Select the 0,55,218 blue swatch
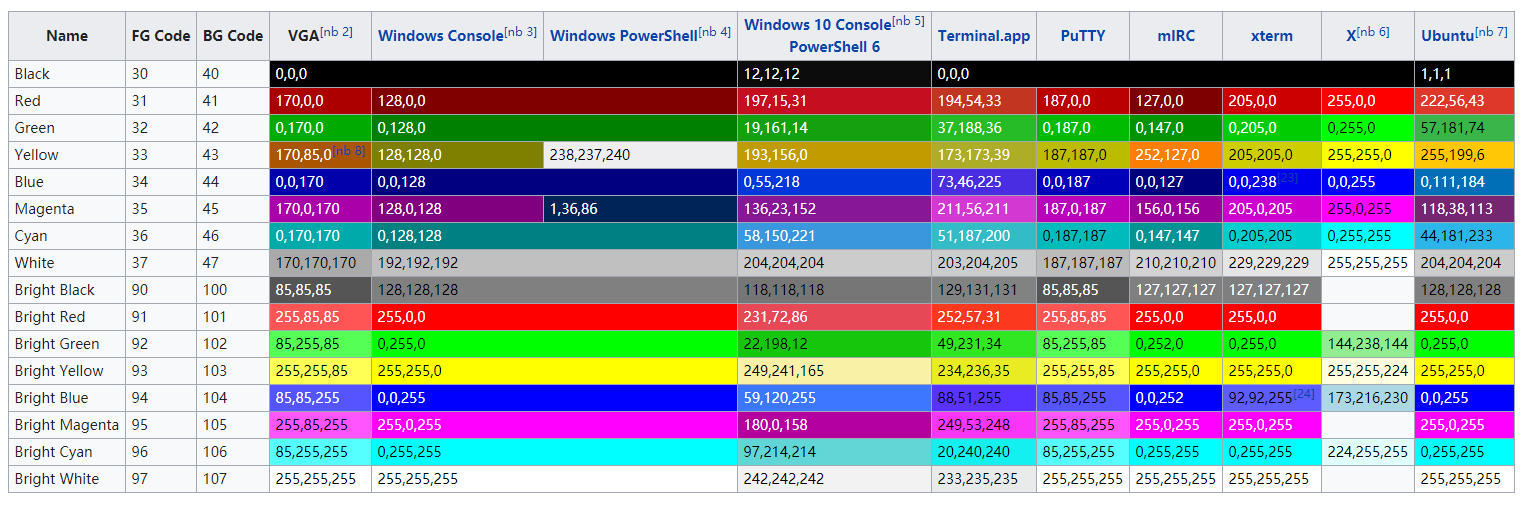 click(x=834, y=182)
